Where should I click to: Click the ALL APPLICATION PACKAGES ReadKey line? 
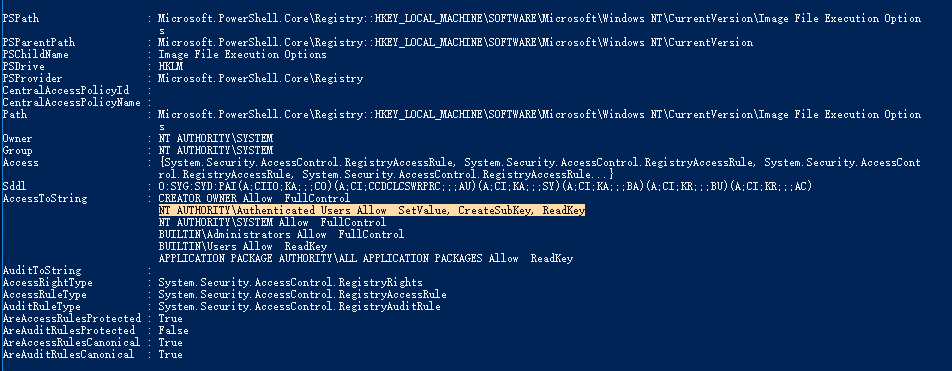(x=366, y=259)
